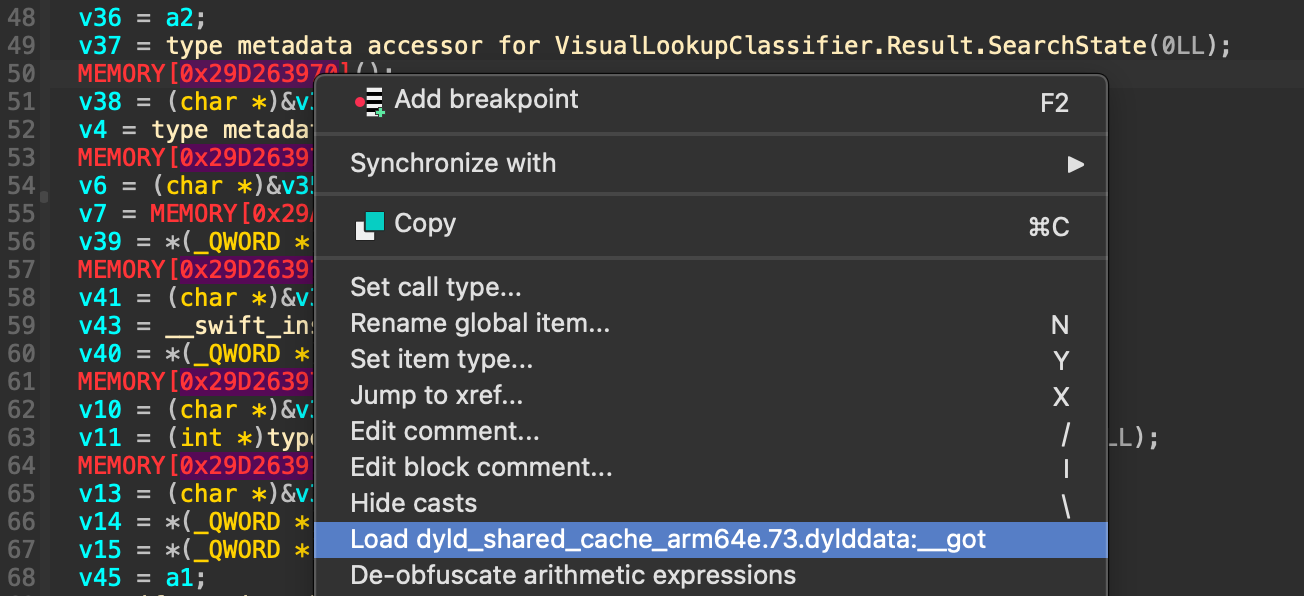Select De-obfuscate arithmetic expressions
Viewport: 1304px width, 596px height.
(573, 576)
